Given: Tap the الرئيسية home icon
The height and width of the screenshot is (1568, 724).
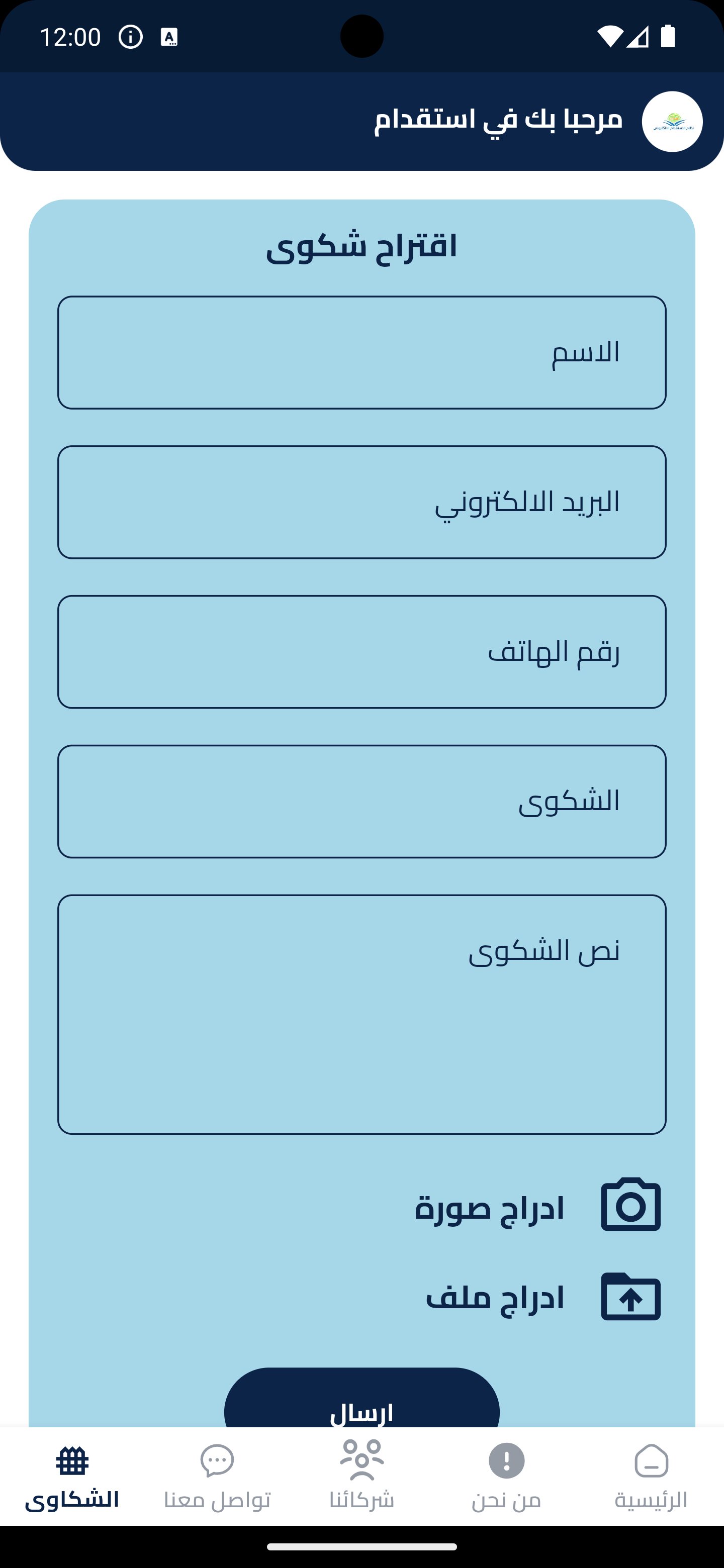Looking at the screenshot, I should click(651, 1461).
